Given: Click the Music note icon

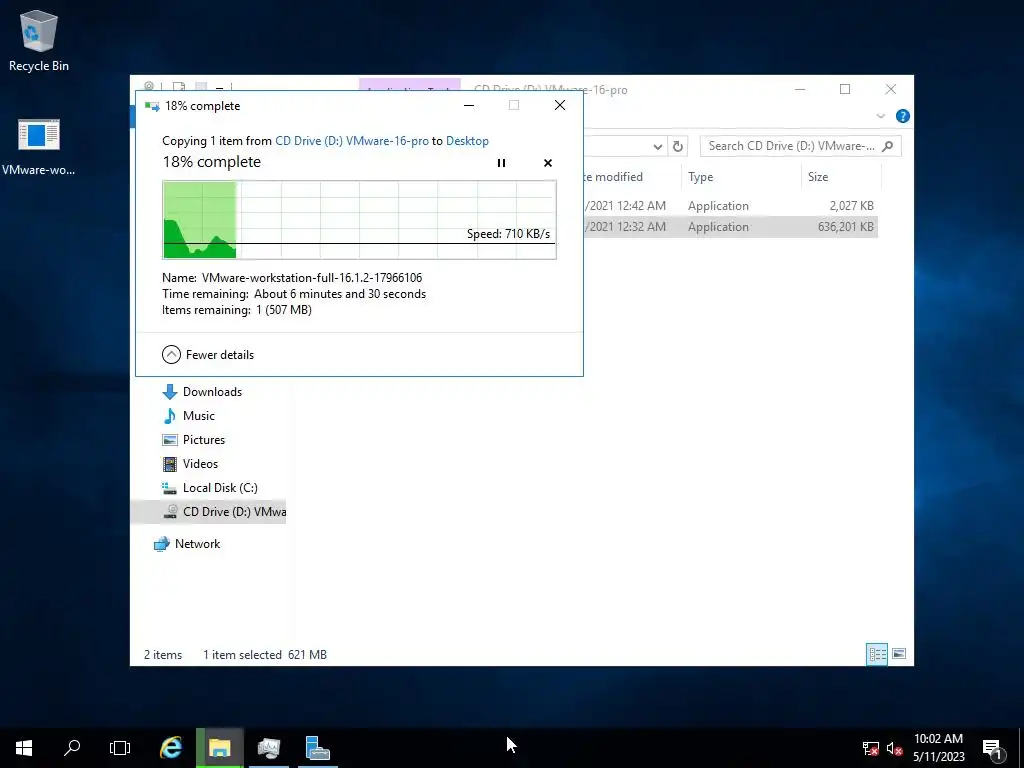Looking at the screenshot, I should (170, 416).
